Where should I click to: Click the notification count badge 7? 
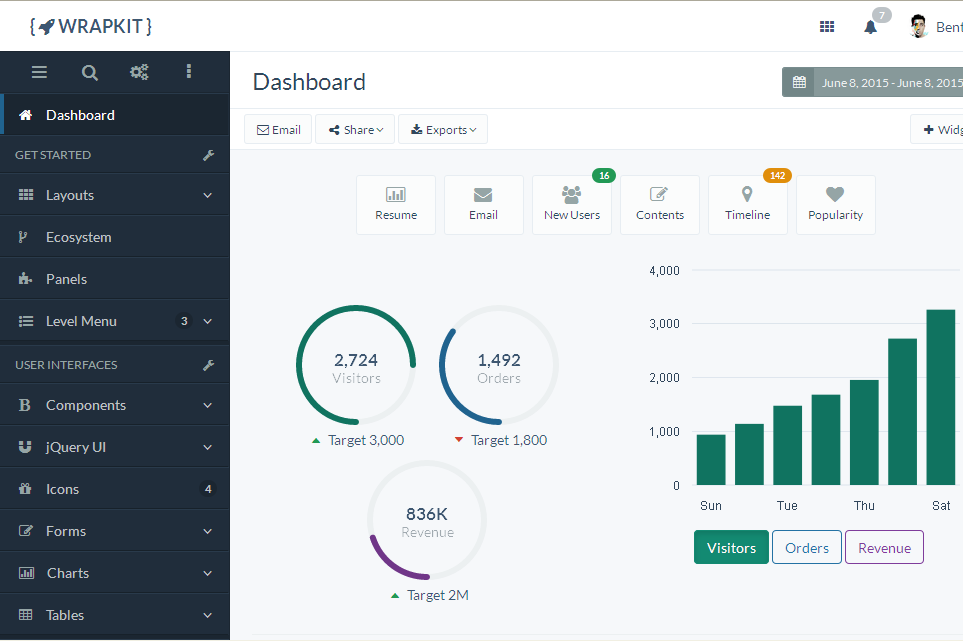(882, 15)
